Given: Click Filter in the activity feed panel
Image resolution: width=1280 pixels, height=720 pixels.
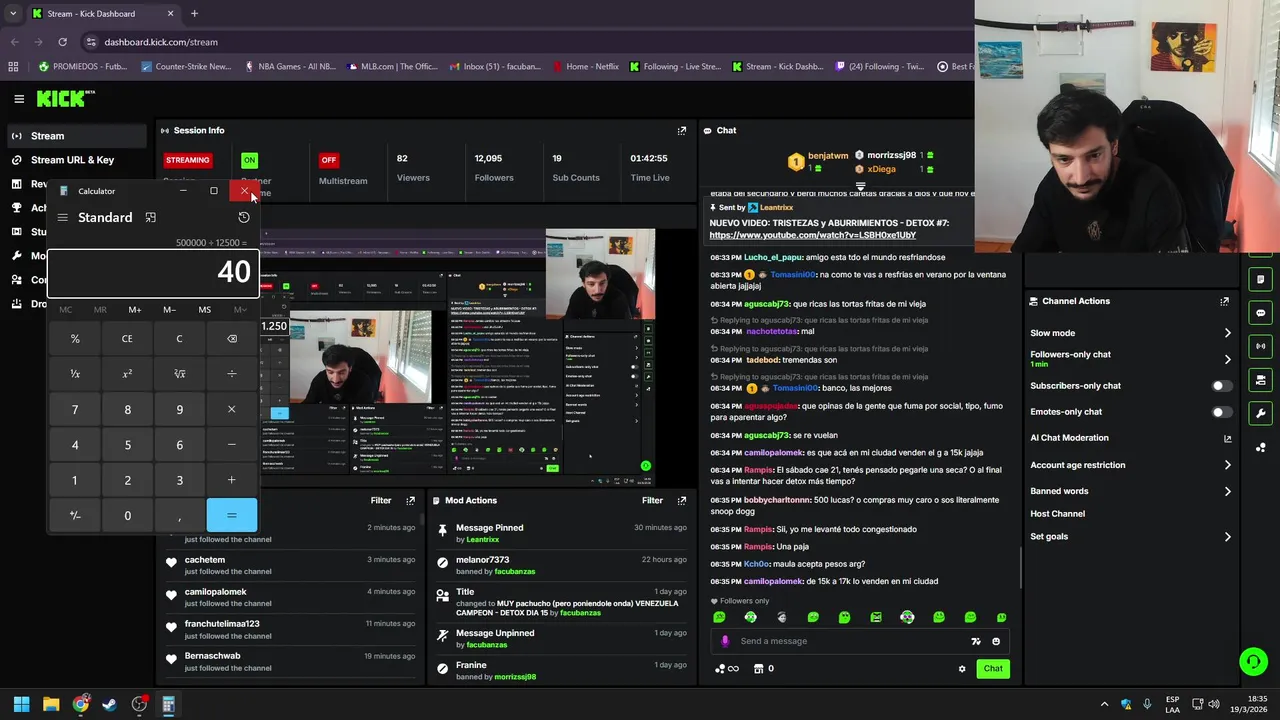Looking at the screenshot, I should [381, 500].
